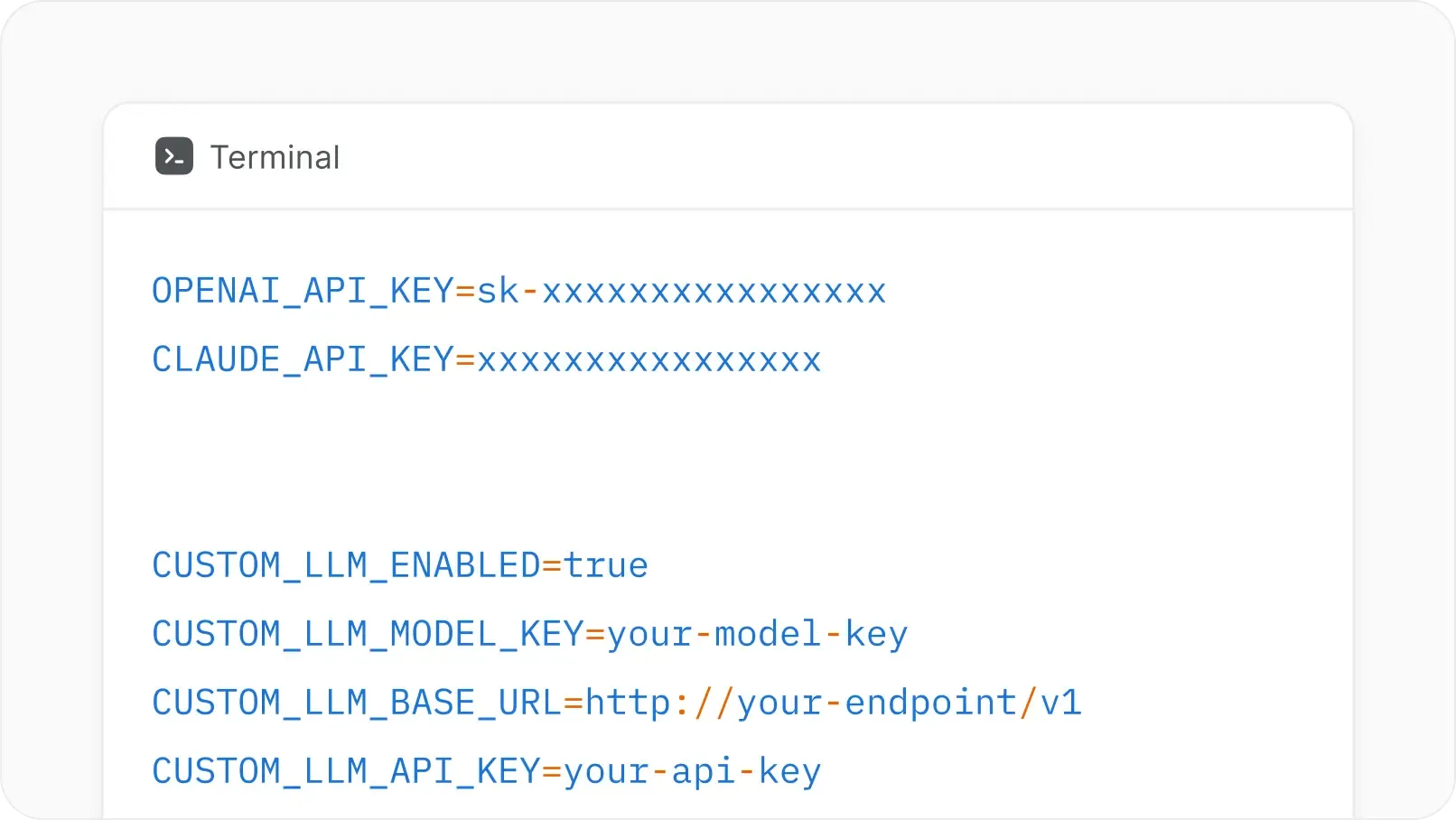The height and width of the screenshot is (820, 1456).
Task: Click the CUSTOM_LLM_BASE_URL variable name
Action: pyautogui.click(x=357, y=704)
